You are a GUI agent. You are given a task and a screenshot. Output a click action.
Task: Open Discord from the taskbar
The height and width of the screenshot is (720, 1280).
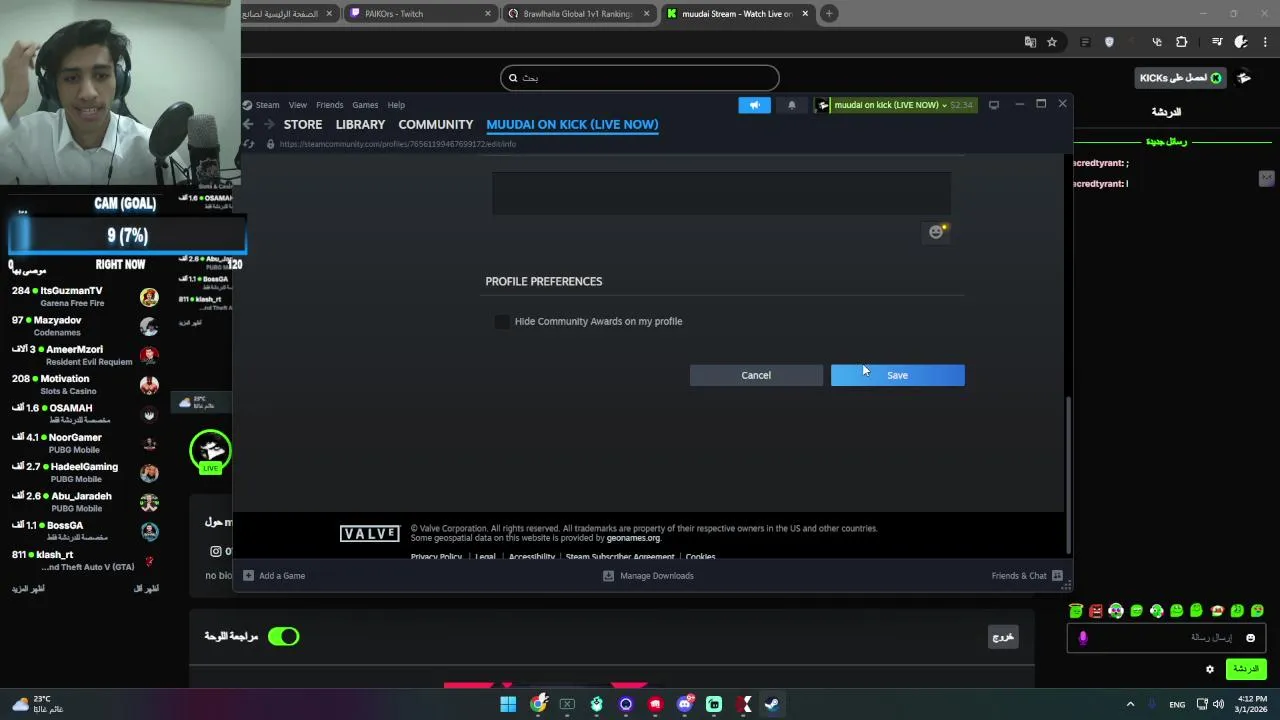684,704
